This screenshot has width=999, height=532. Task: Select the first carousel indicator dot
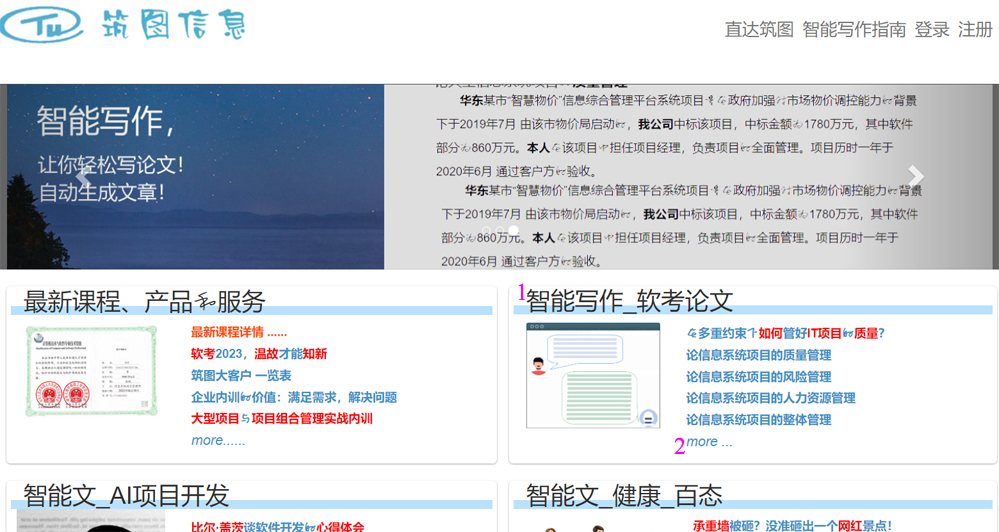pos(486,230)
